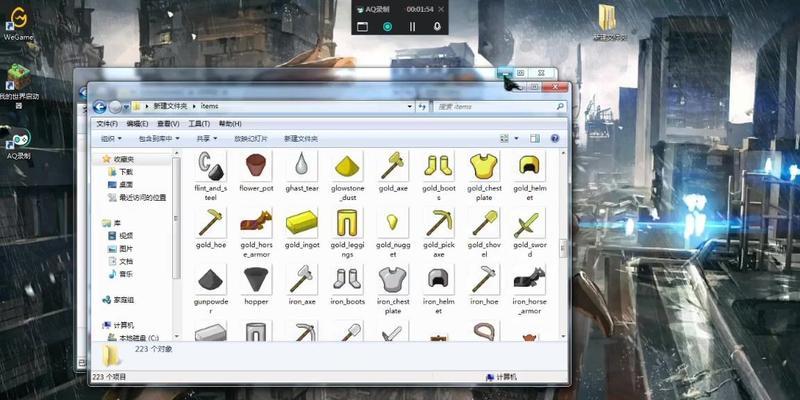Open the 帮助(H) menu

point(230,124)
